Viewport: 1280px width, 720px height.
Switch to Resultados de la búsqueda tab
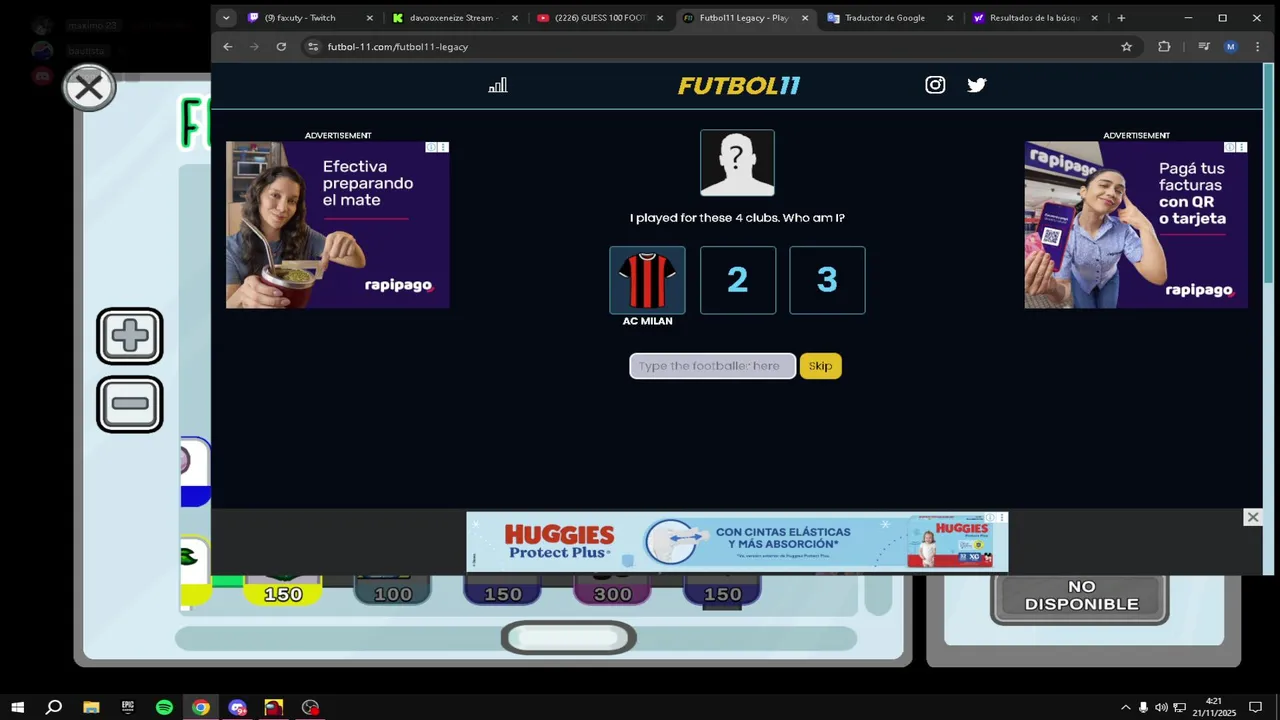coord(1033,18)
